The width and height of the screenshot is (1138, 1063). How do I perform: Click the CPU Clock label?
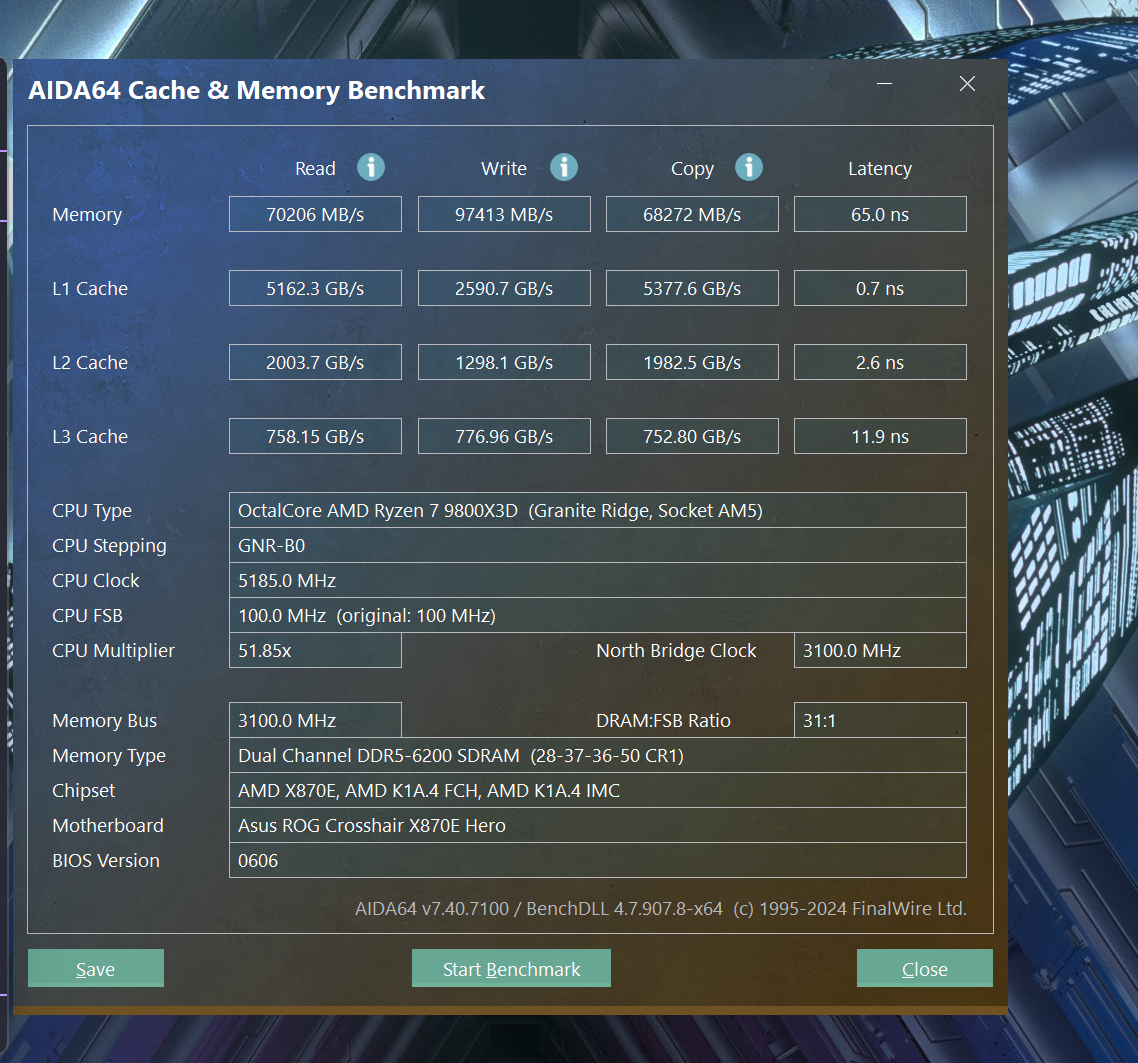[x=96, y=580]
